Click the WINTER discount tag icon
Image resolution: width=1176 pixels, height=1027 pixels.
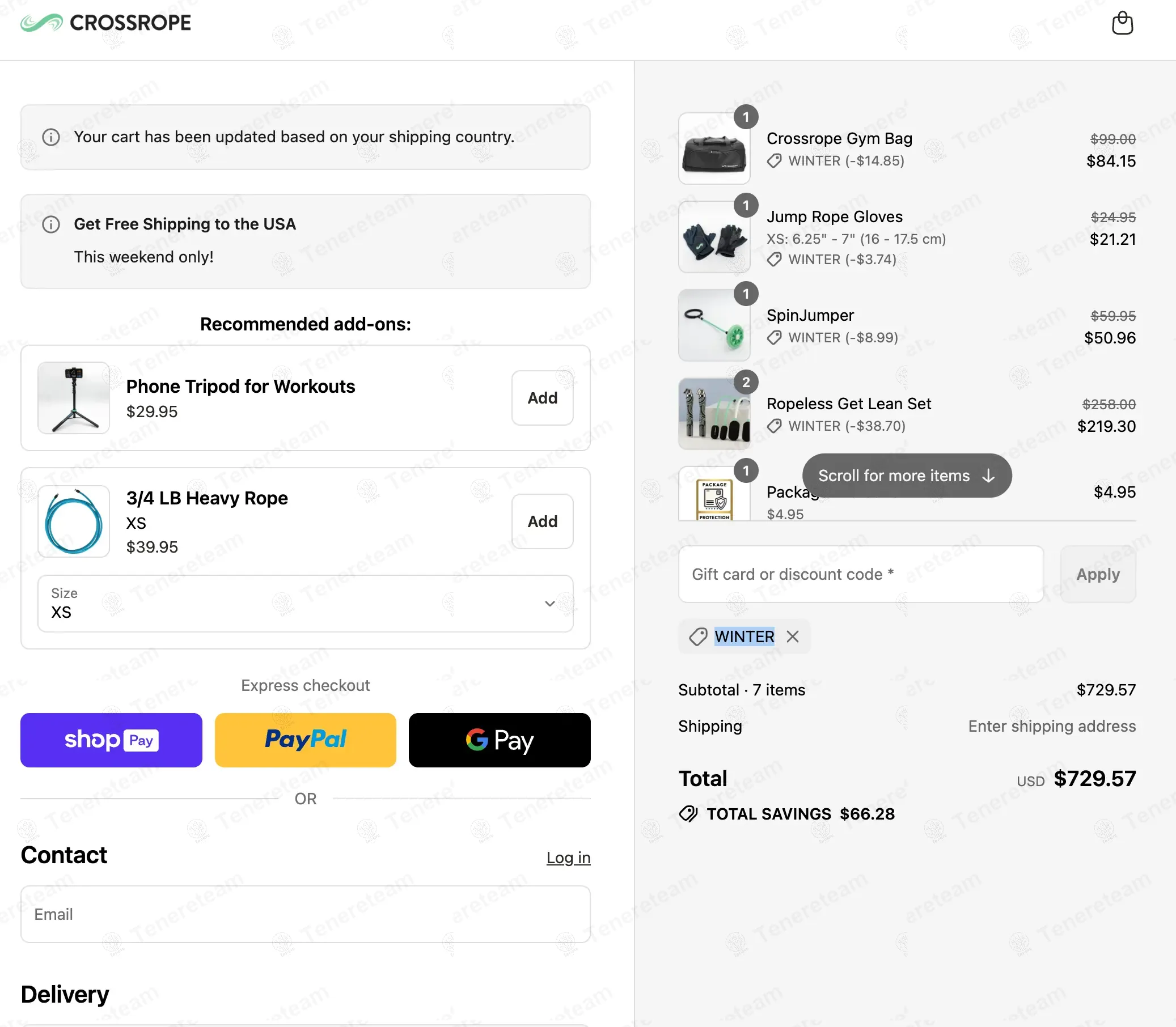click(x=698, y=636)
